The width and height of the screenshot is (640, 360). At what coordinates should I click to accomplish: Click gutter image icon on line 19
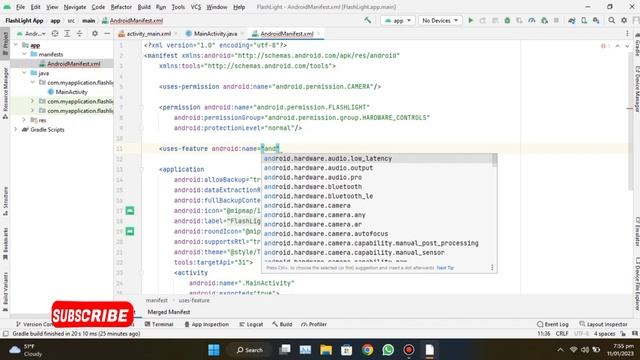pos(130,231)
